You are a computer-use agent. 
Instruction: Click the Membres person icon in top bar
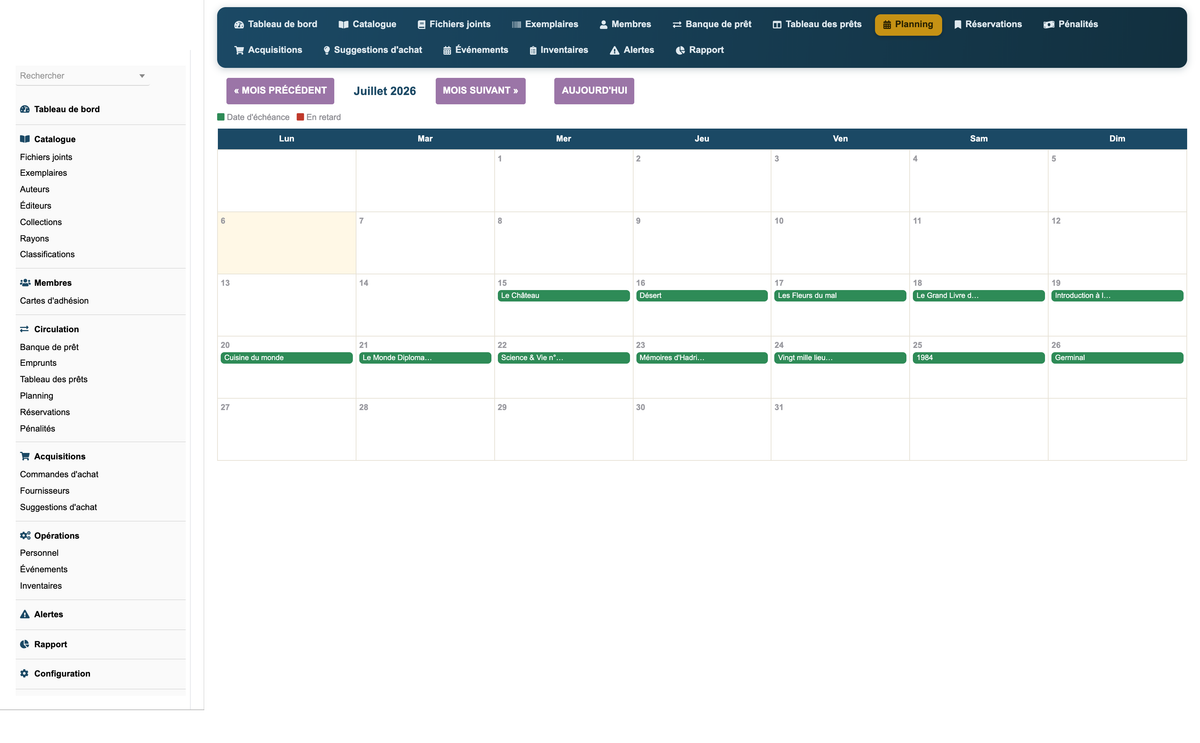(603, 25)
